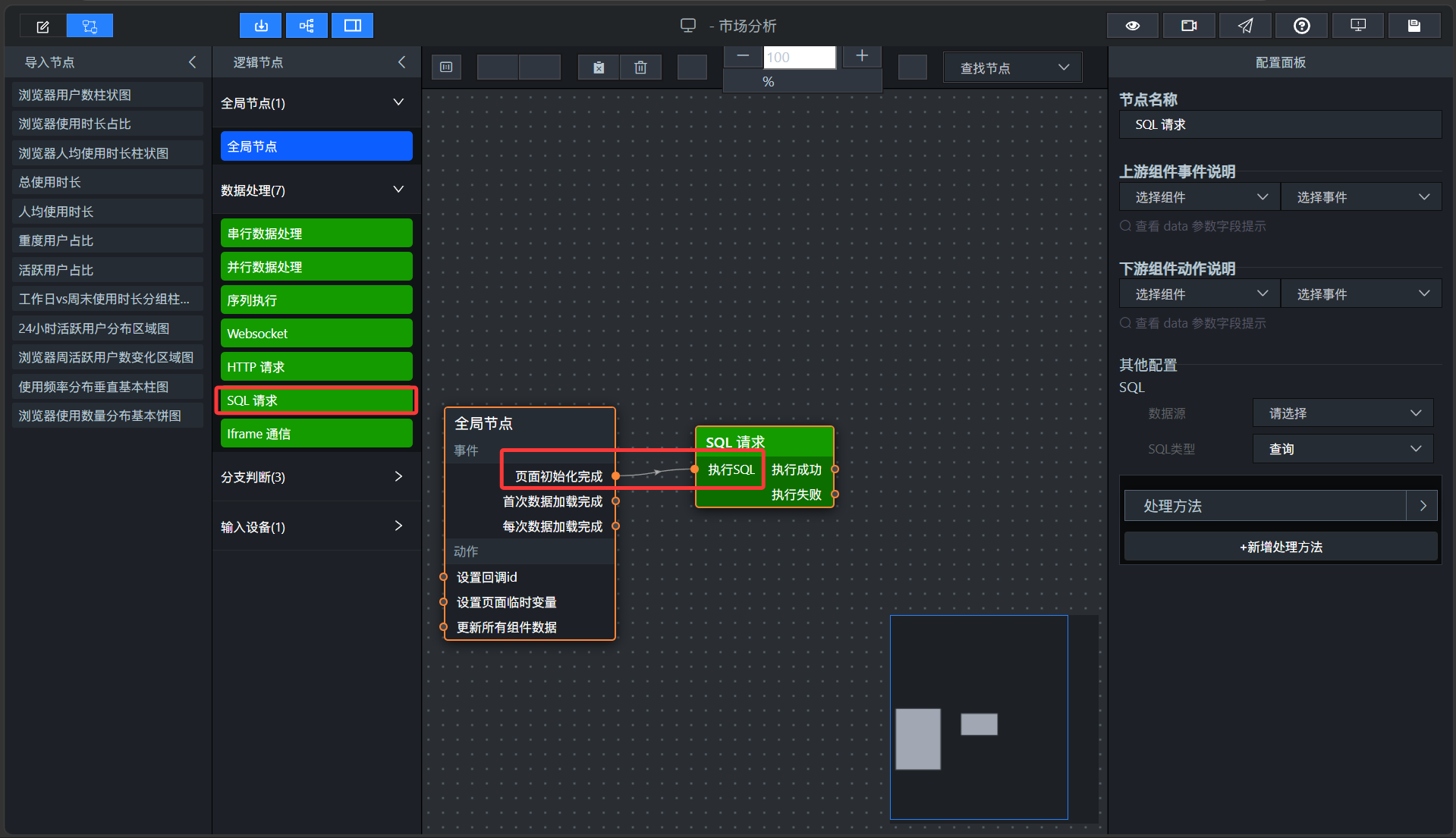Click the 首次数据加载完成 output port dot
This screenshot has width=1456, height=838.
click(x=616, y=501)
